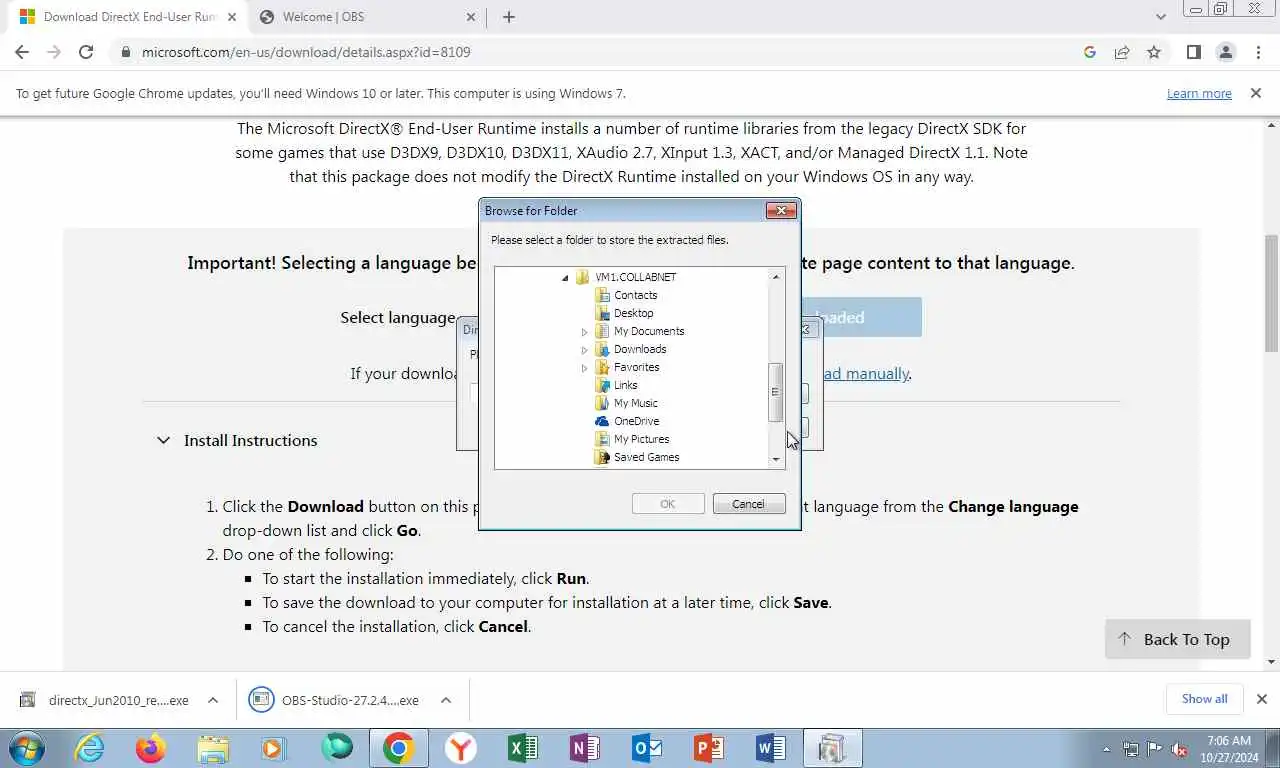Launch Firefox from taskbar
This screenshot has width=1280, height=768.
click(151, 748)
